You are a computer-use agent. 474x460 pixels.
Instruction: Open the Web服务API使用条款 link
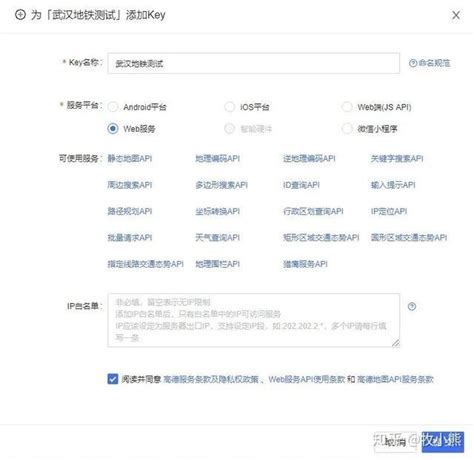pyautogui.click(x=306, y=379)
